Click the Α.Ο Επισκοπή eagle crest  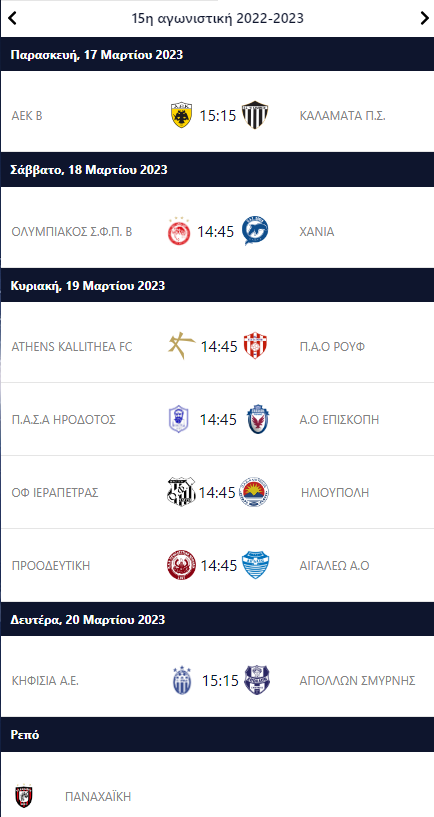click(x=257, y=419)
